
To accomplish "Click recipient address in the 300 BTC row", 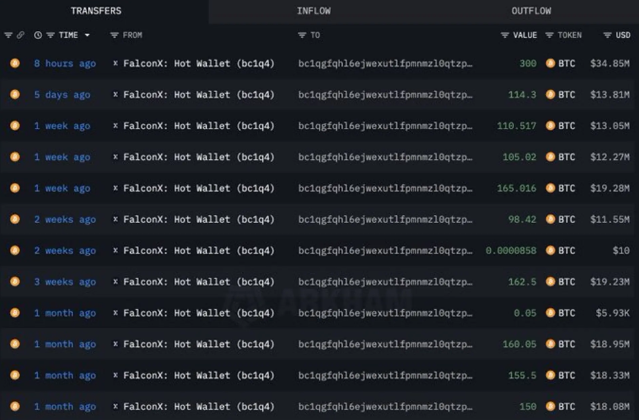I will click(x=384, y=63).
